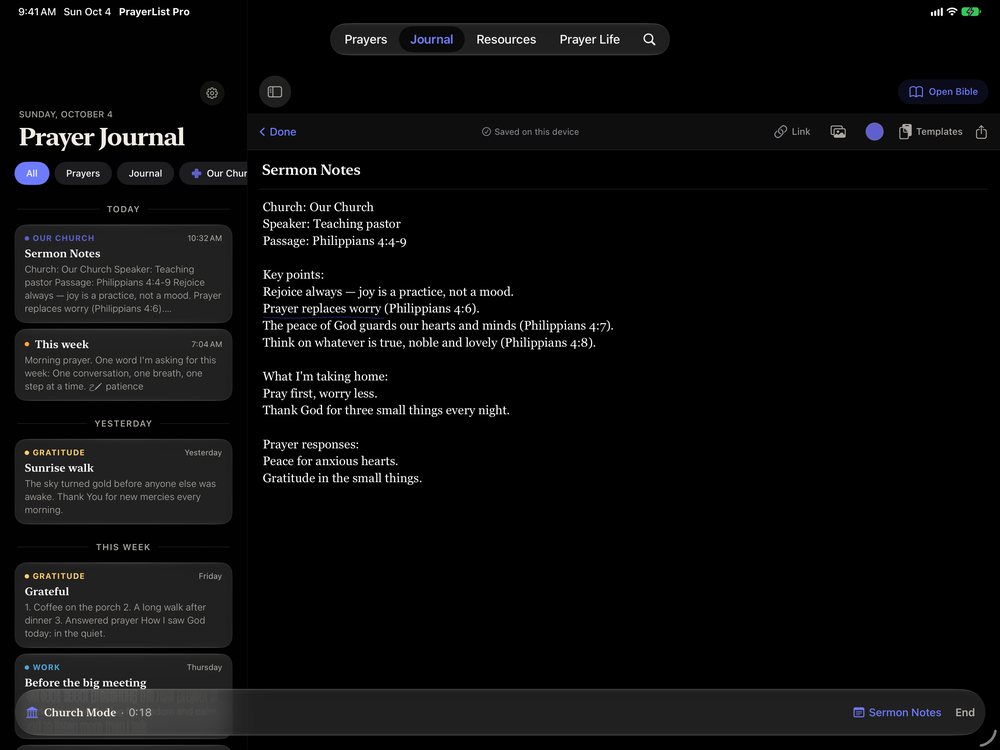Open the This week entry card
The image size is (1000, 750).
point(124,365)
